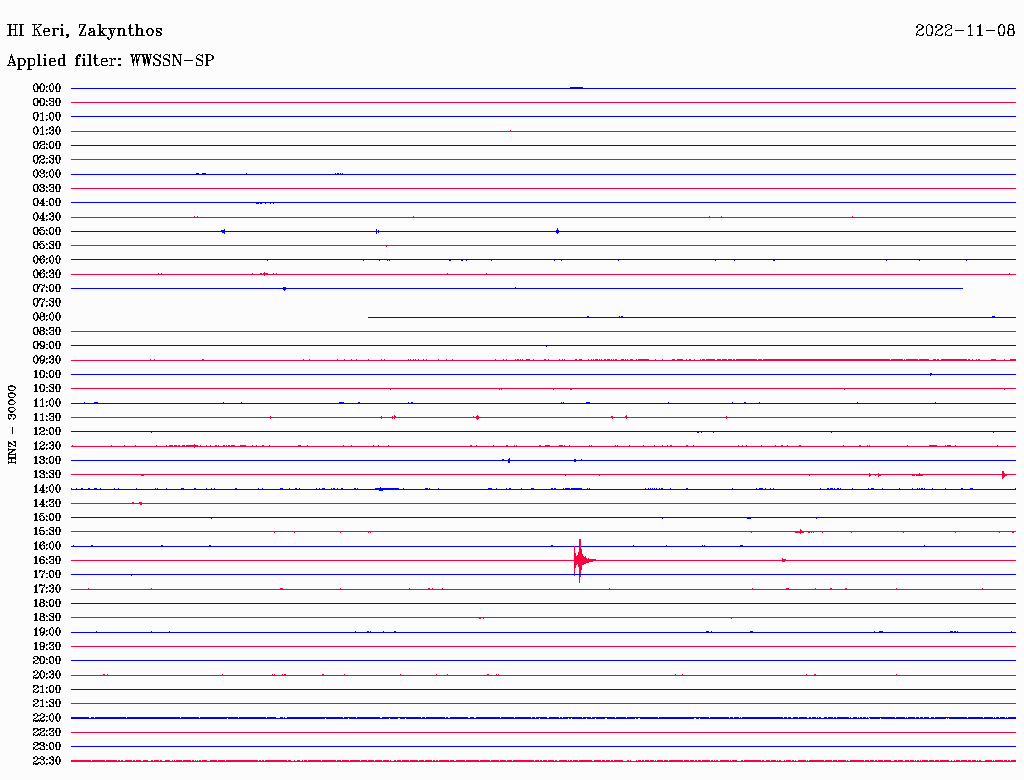Click the 05:00 time label
Image resolution: width=1024 pixels, height=780 pixels.
coord(47,231)
